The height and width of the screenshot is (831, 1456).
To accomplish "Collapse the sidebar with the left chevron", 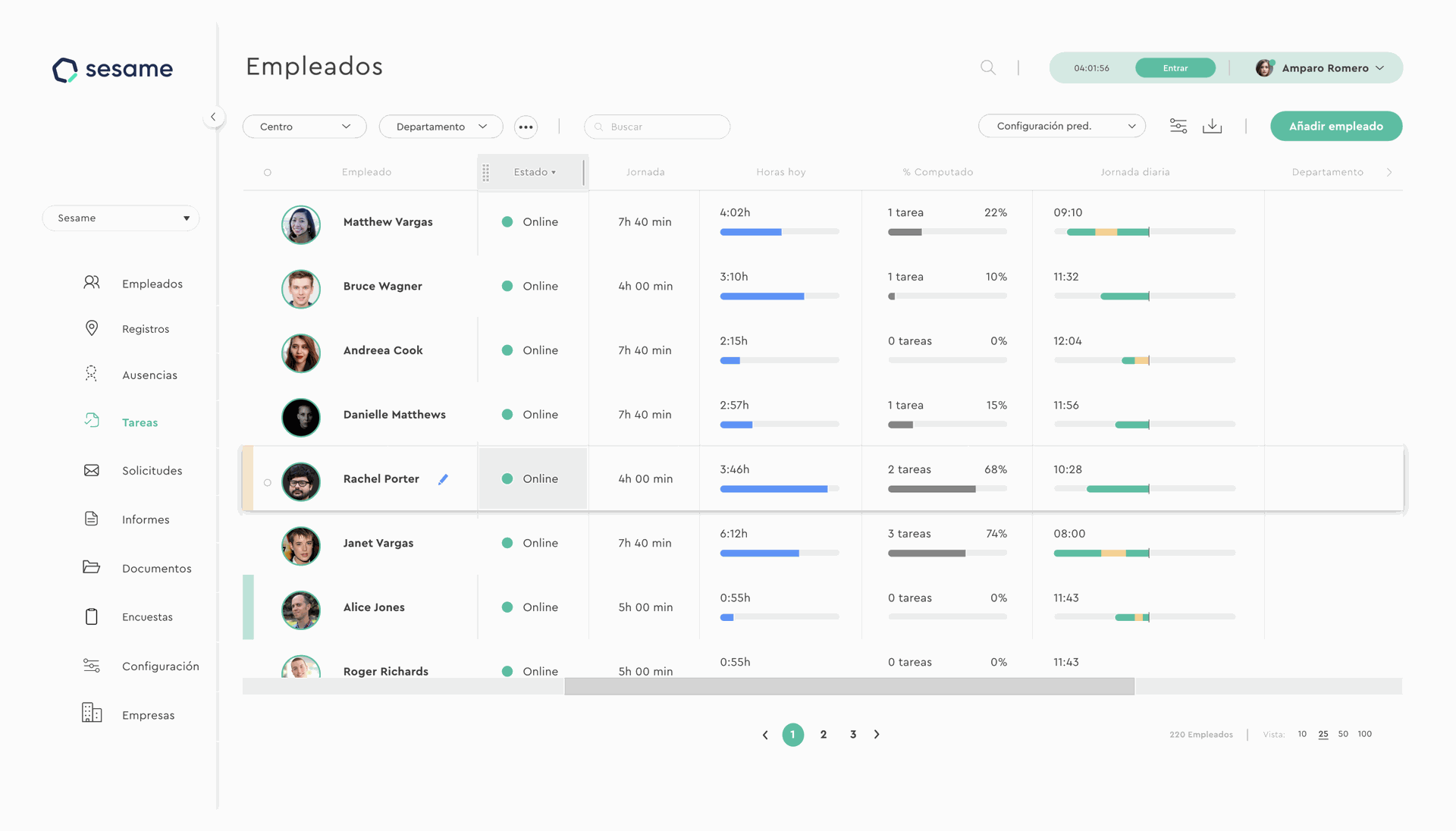I will 213,117.
